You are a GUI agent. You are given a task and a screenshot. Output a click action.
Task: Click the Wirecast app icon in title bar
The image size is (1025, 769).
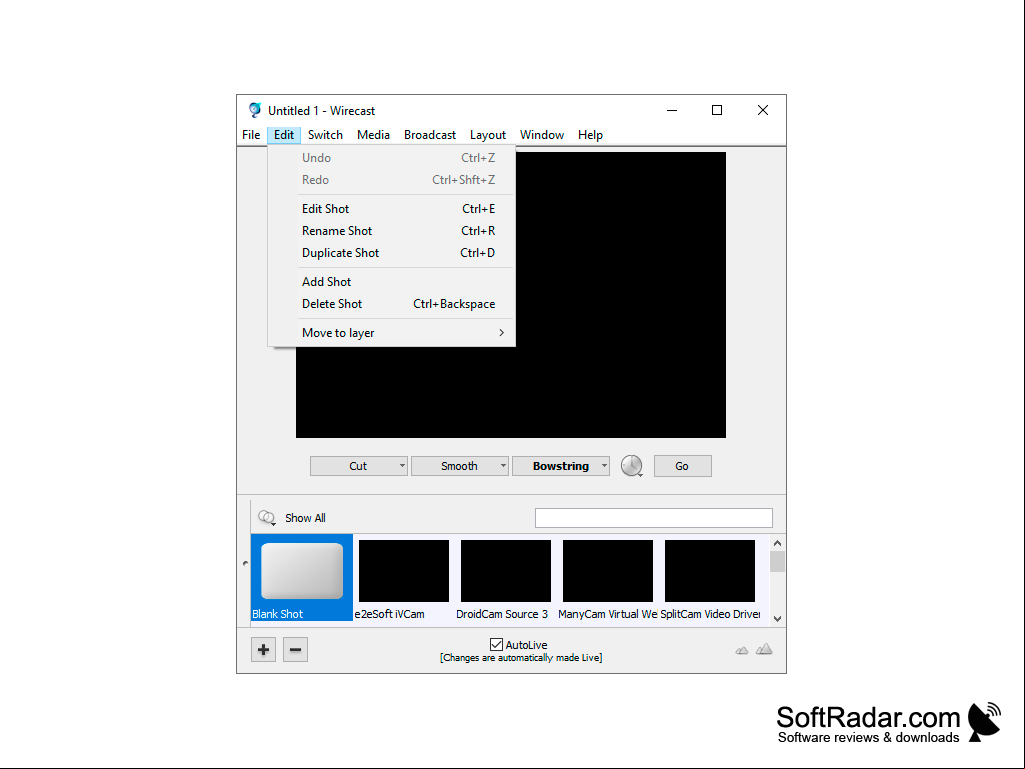point(255,110)
